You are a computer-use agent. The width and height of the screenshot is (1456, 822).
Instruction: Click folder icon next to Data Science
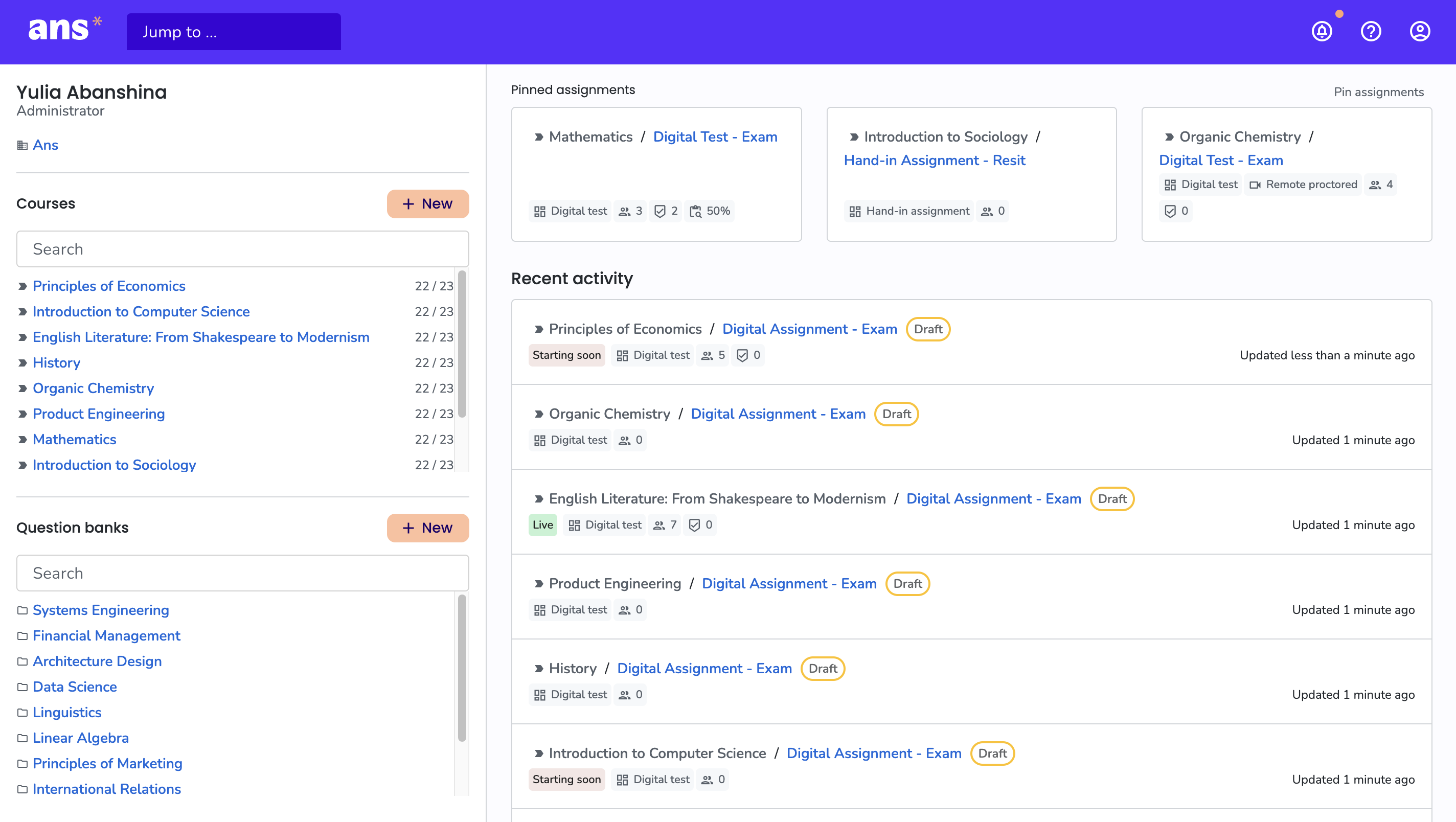(22, 687)
